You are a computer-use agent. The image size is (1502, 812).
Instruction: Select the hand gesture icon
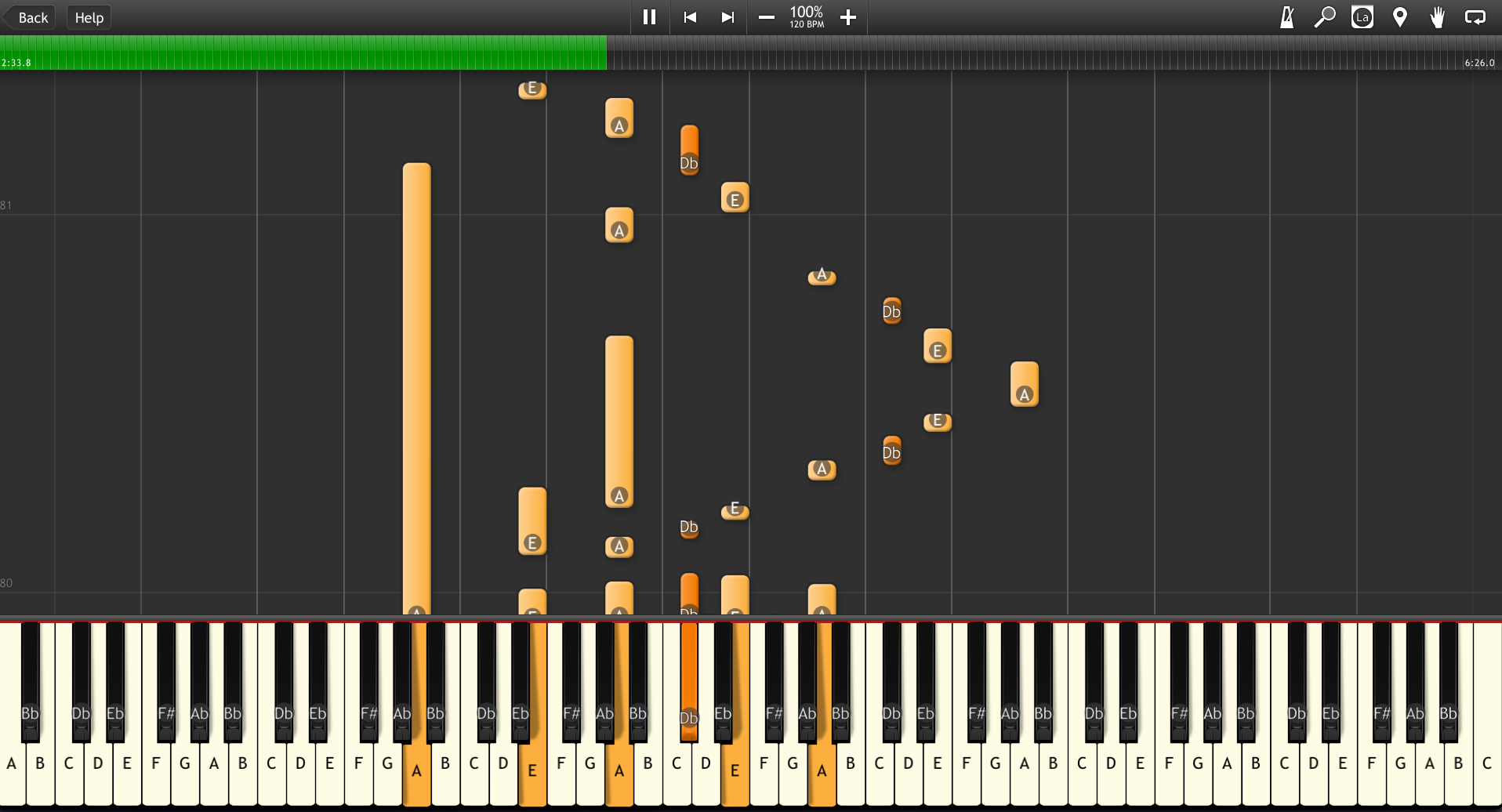coord(1438,16)
